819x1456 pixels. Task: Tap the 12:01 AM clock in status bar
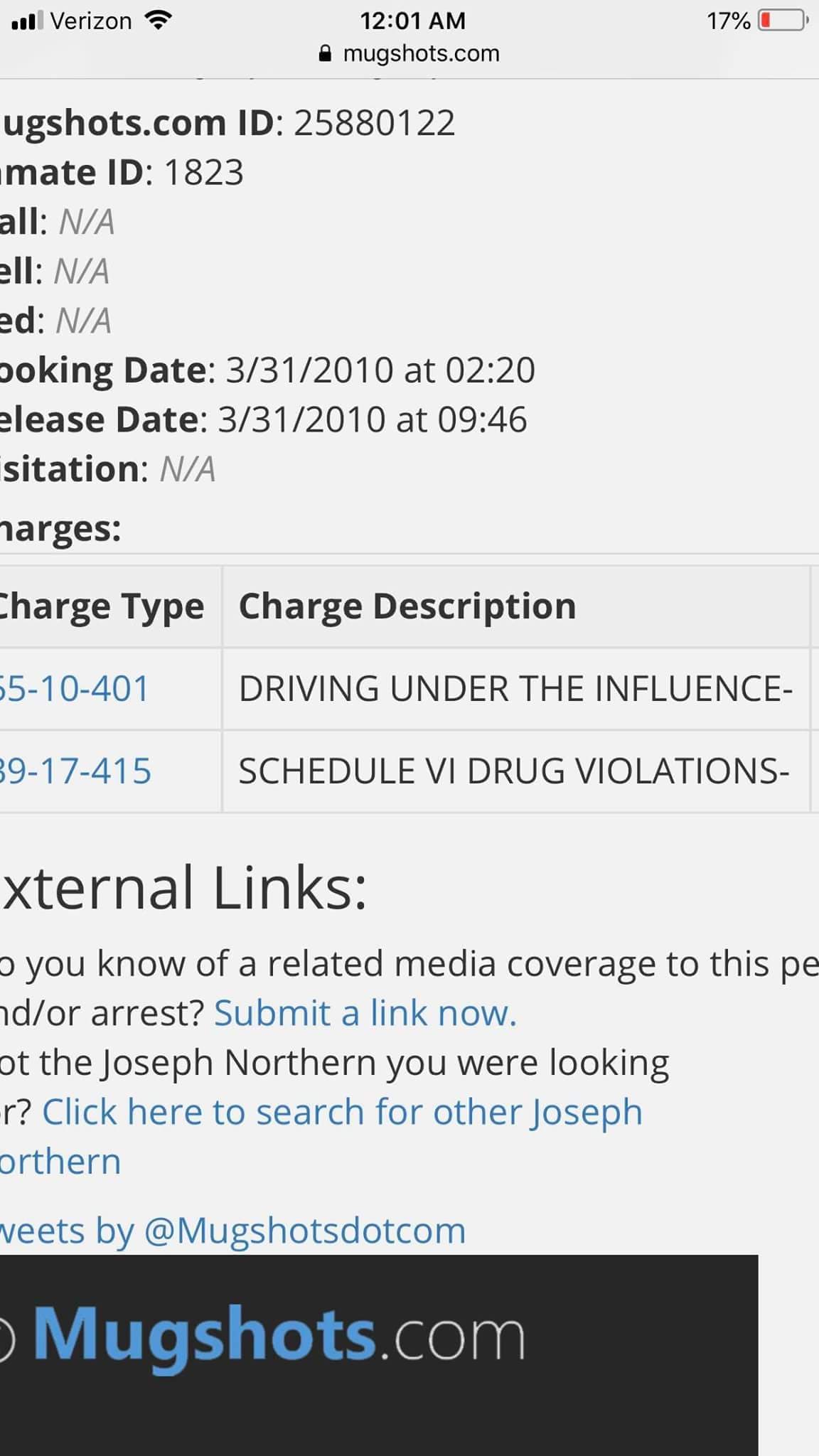point(413,21)
